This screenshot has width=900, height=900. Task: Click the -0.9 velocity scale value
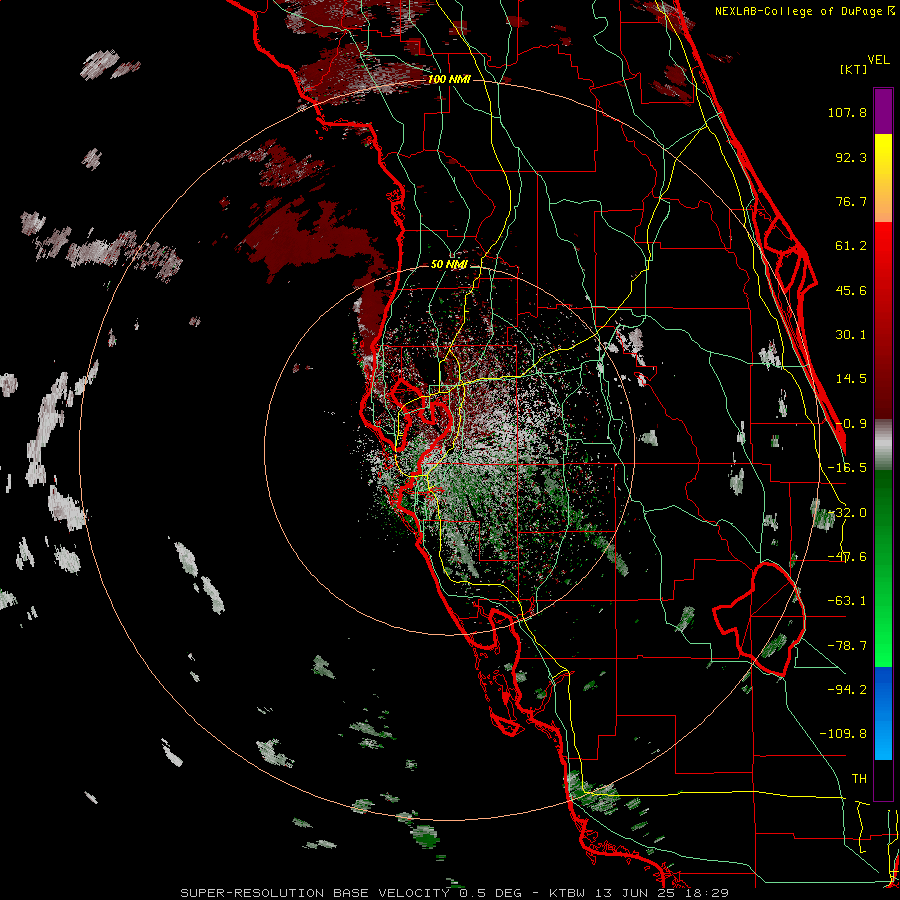coord(851,424)
